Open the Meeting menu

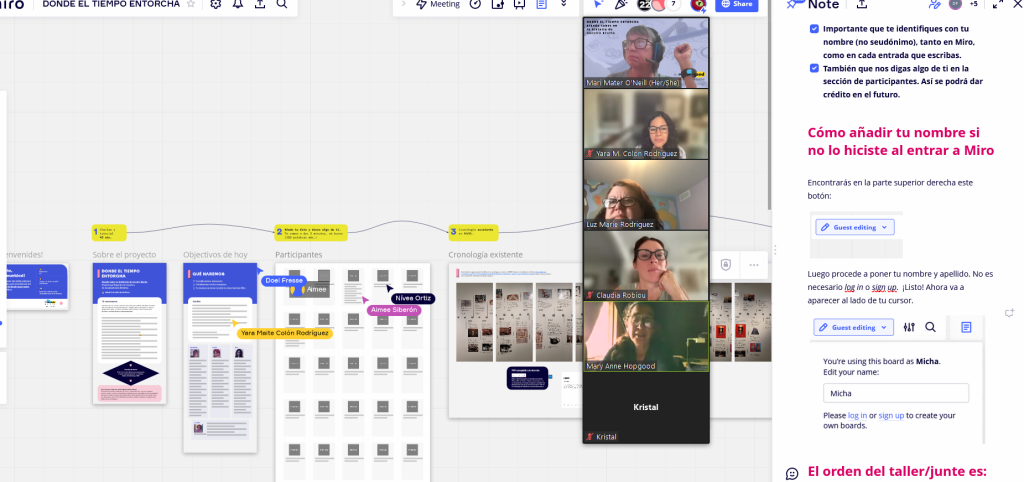click(x=438, y=4)
